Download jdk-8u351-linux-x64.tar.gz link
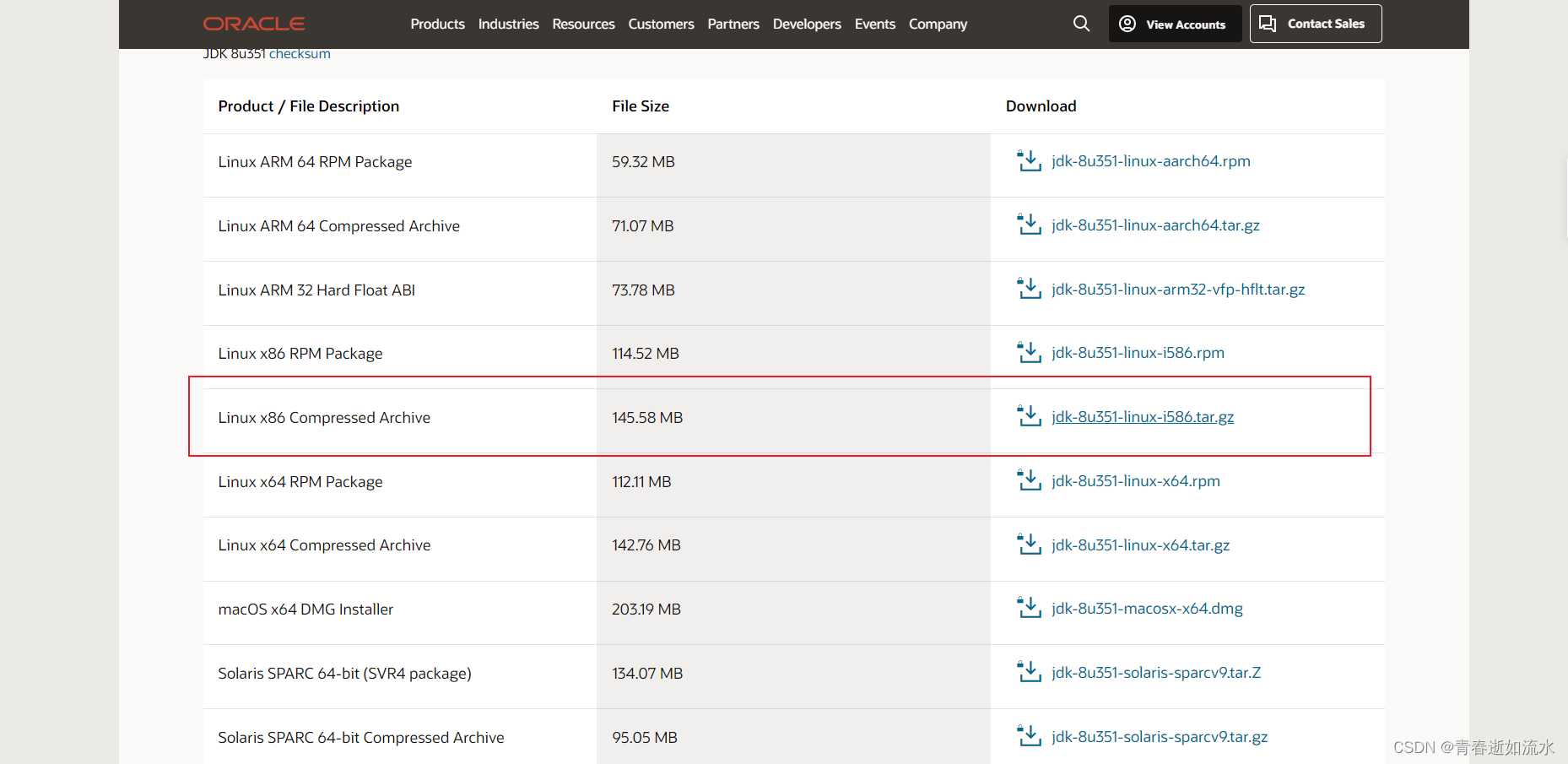 pos(1140,545)
